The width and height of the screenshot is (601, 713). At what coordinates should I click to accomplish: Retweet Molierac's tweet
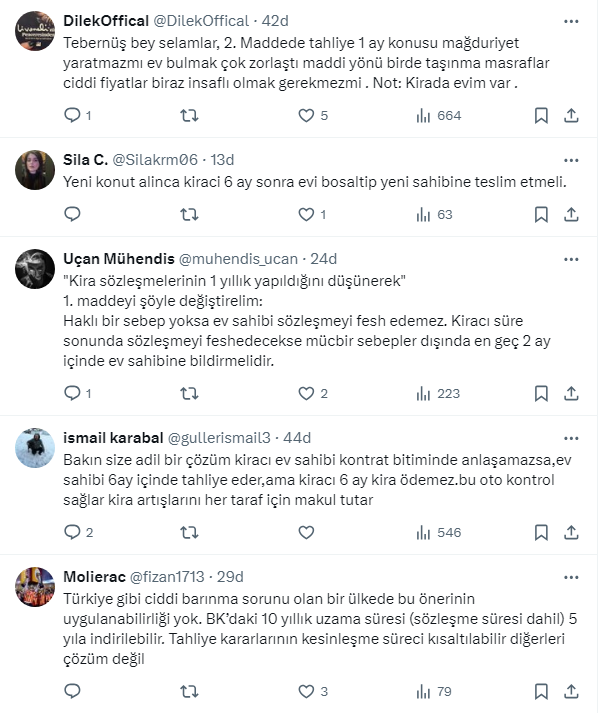click(188, 691)
